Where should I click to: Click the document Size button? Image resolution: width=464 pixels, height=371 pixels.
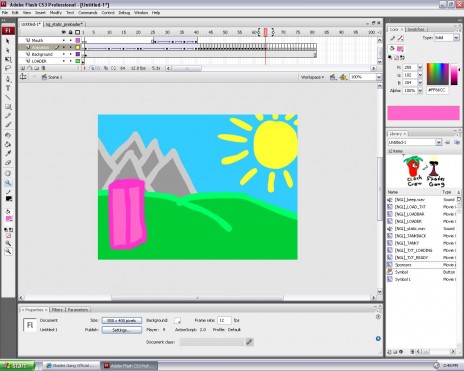[x=122, y=320]
